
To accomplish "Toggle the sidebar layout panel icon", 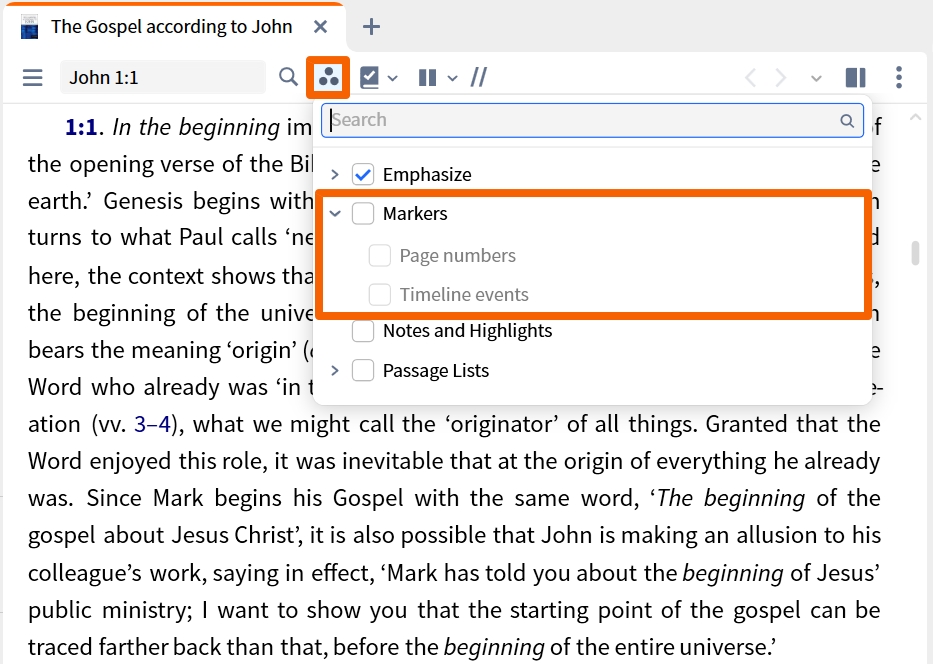I will (x=856, y=77).
